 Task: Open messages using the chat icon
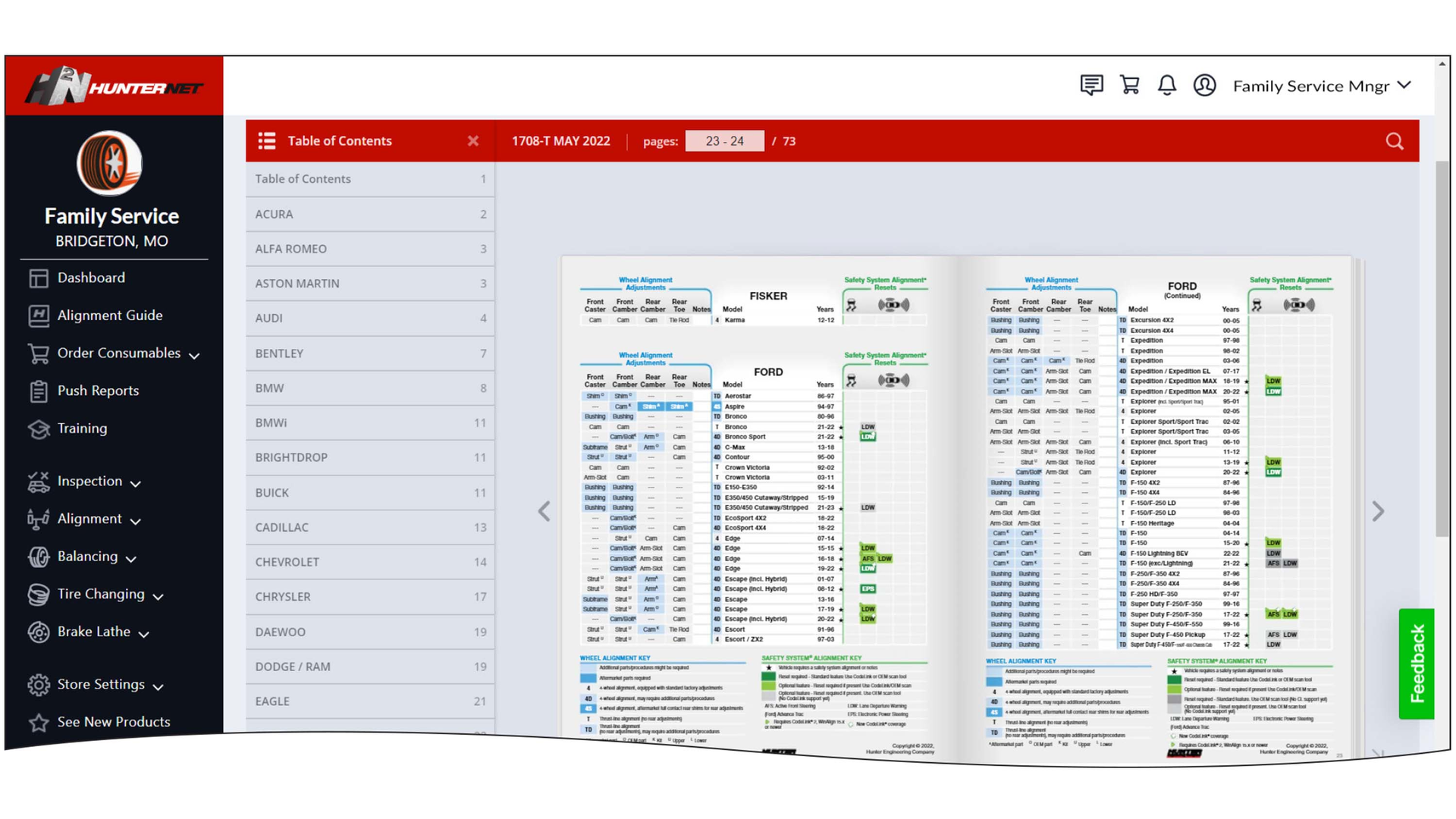tap(1091, 85)
